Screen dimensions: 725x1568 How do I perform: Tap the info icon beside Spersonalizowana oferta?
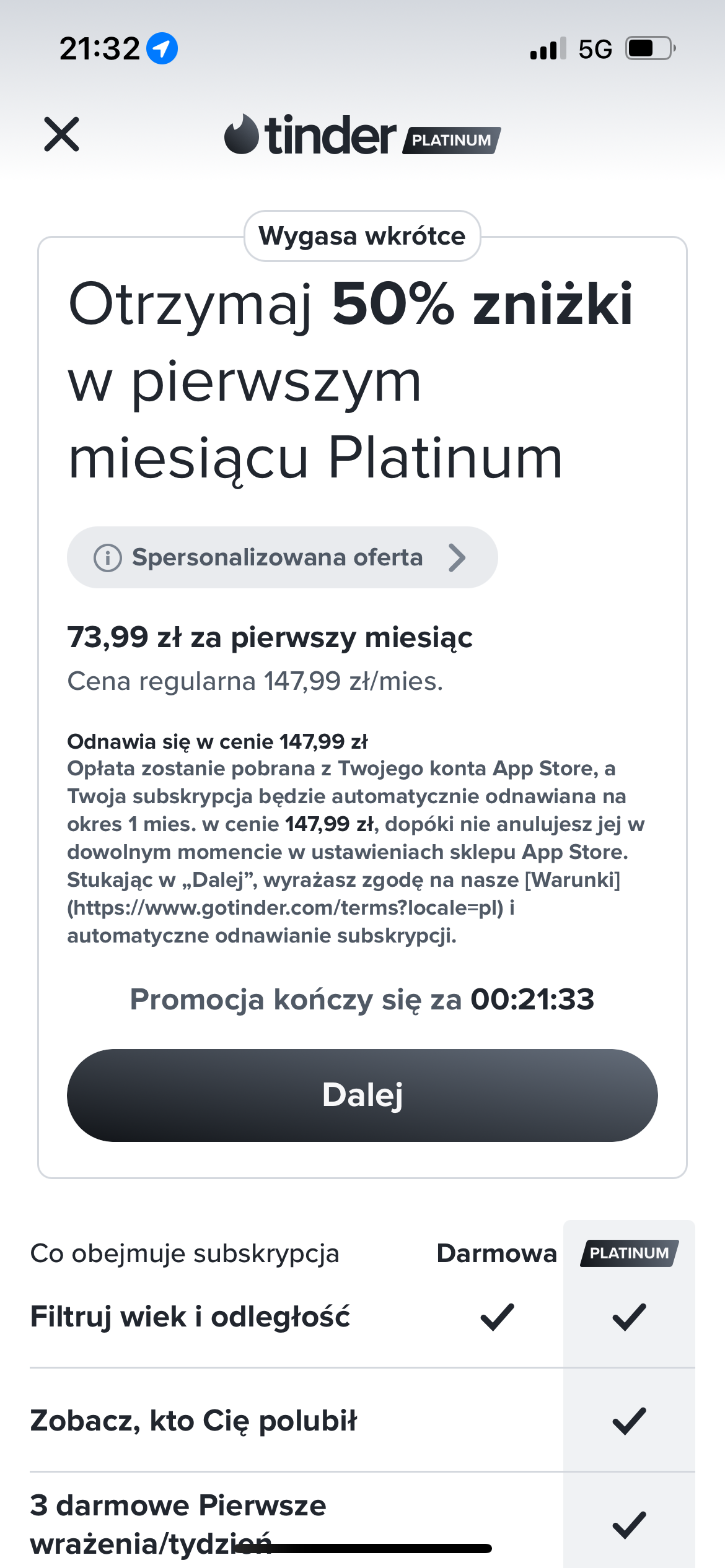(107, 558)
